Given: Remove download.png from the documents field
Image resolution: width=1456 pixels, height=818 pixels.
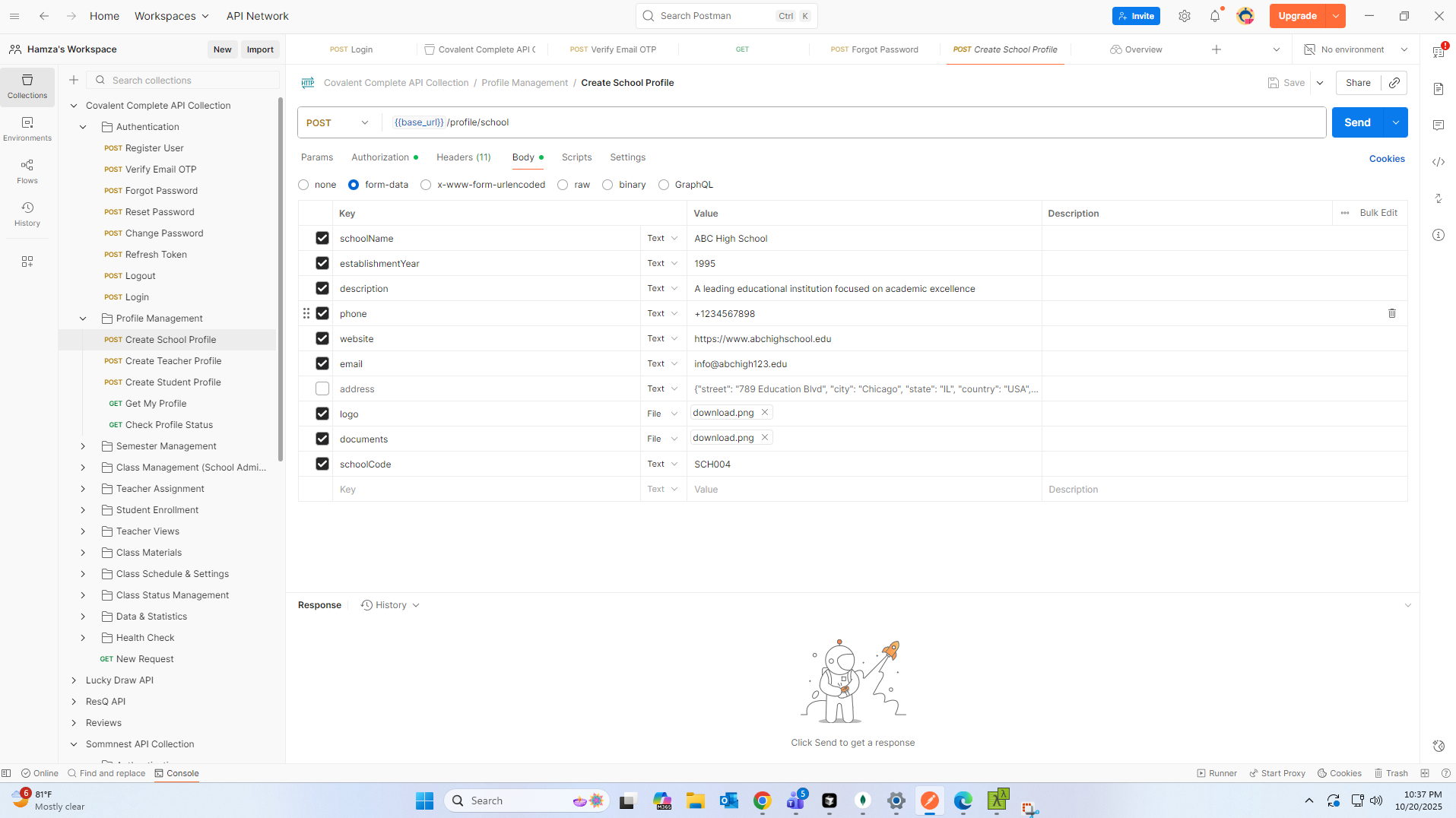Looking at the screenshot, I should (765, 437).
